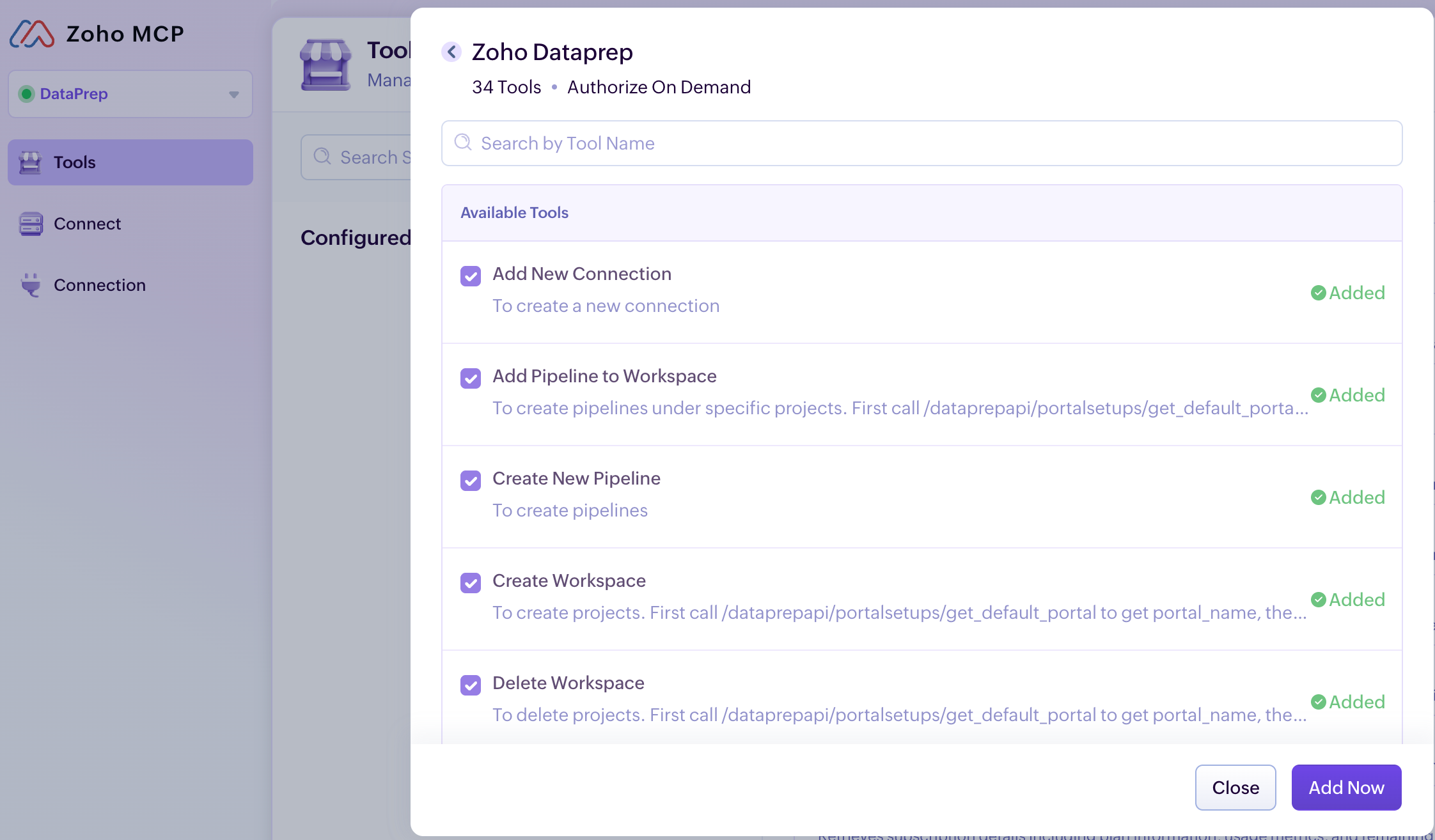Open the Tools menu item
1435x840 pixels.
(130, 162)
